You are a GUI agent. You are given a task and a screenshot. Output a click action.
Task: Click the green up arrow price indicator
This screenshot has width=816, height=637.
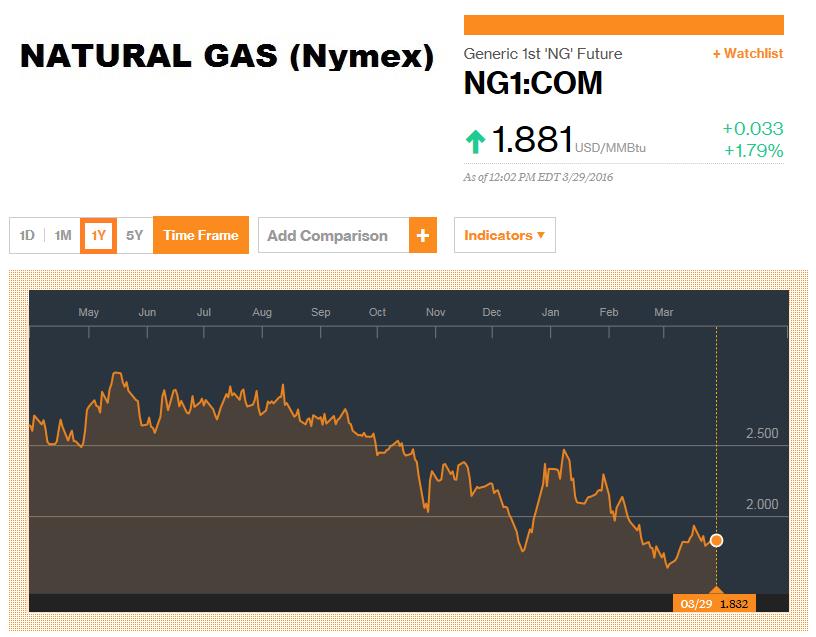[475, 142]
